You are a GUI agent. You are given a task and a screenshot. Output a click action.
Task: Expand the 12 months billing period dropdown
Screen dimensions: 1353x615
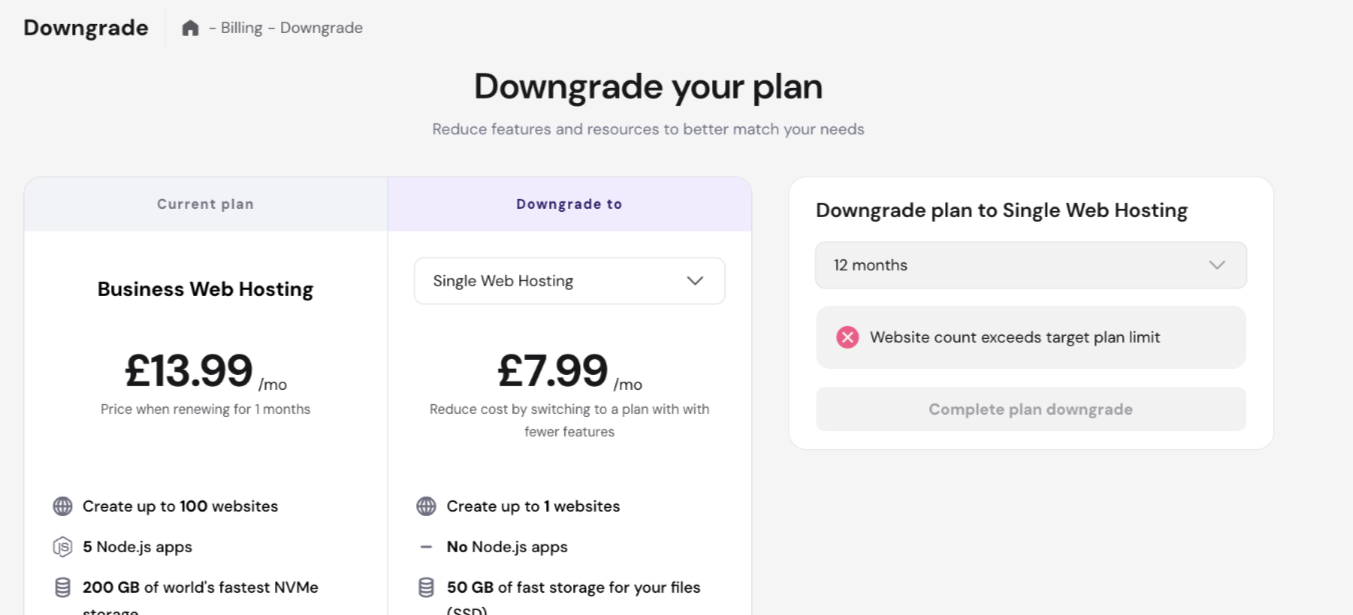pyautogui.click(x=1030, y=265)
